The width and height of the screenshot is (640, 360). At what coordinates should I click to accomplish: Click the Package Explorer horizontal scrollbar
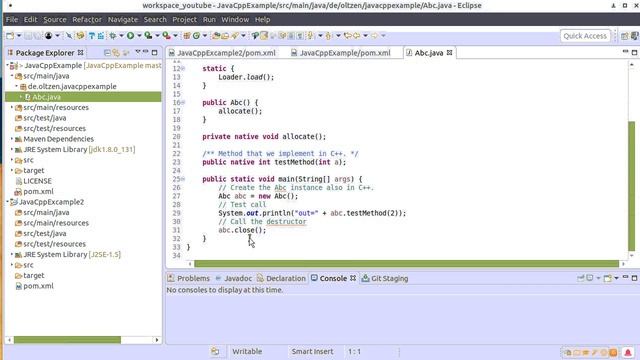pos(67,340)
